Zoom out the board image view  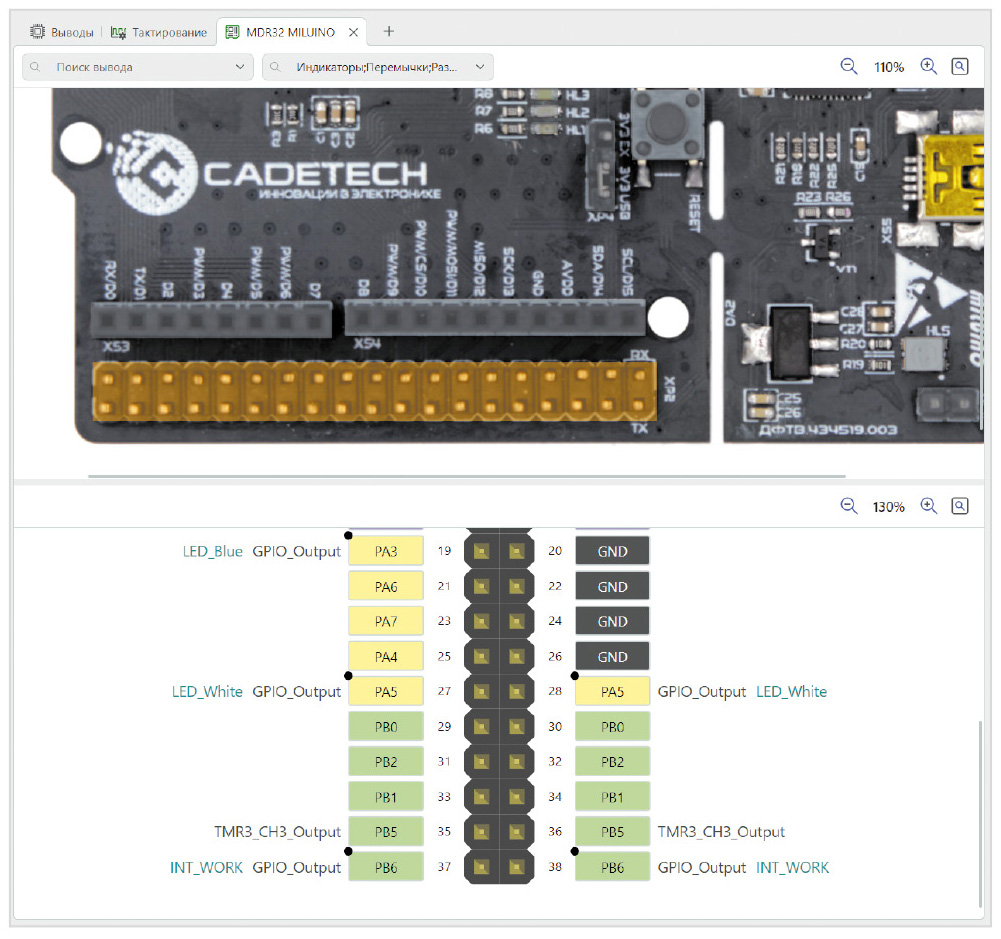(x=849, y=67)
